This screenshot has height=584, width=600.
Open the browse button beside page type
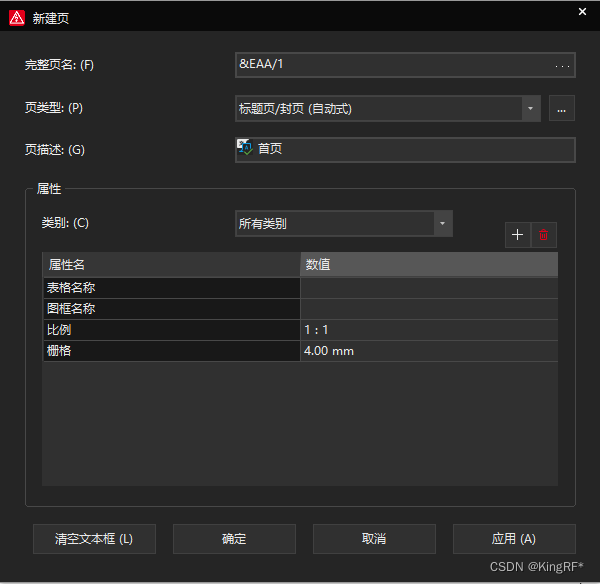pos(562,108)
